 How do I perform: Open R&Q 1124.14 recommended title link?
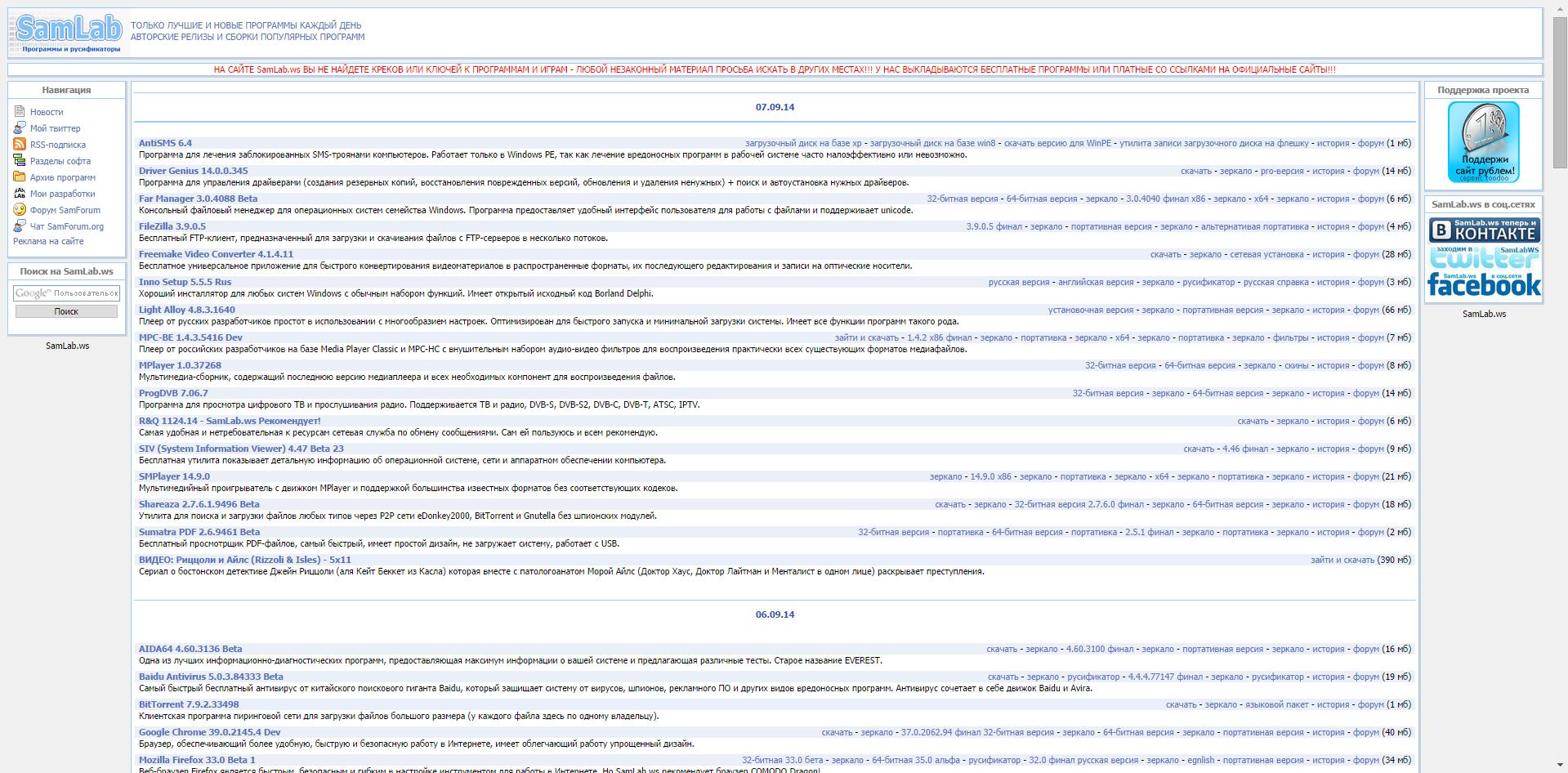tap(230, 421)
